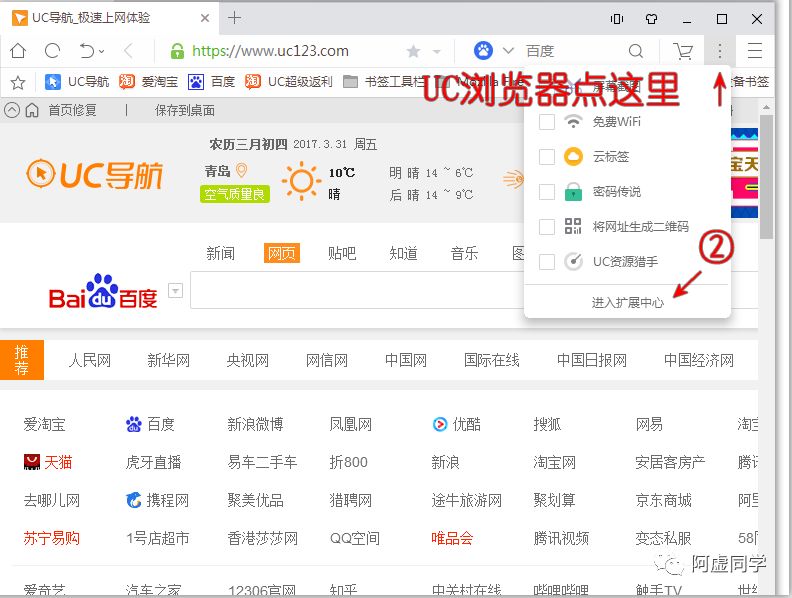Open 百度 bookmark in bookmarks bar
The width and height of the screenshot is (792, 598).
211,82
